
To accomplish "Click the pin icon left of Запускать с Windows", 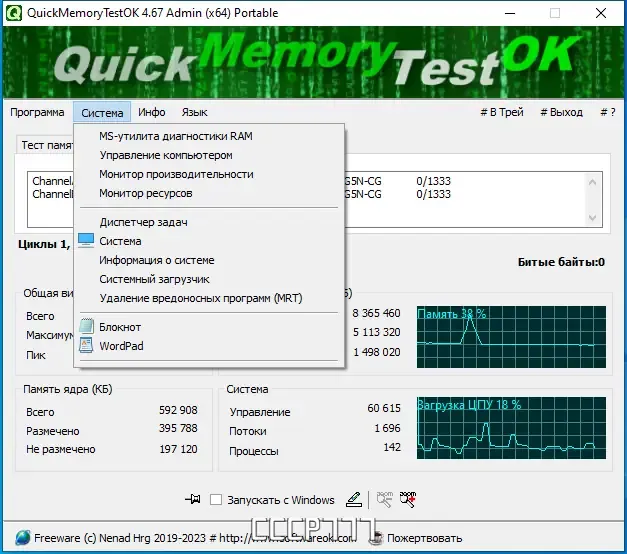I will pos(193,499).
